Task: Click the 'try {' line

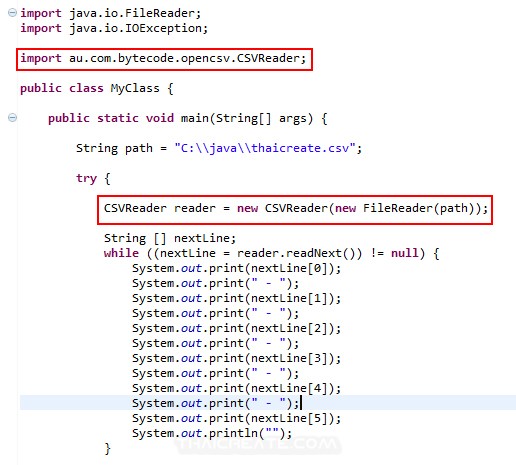Action: 93,178
